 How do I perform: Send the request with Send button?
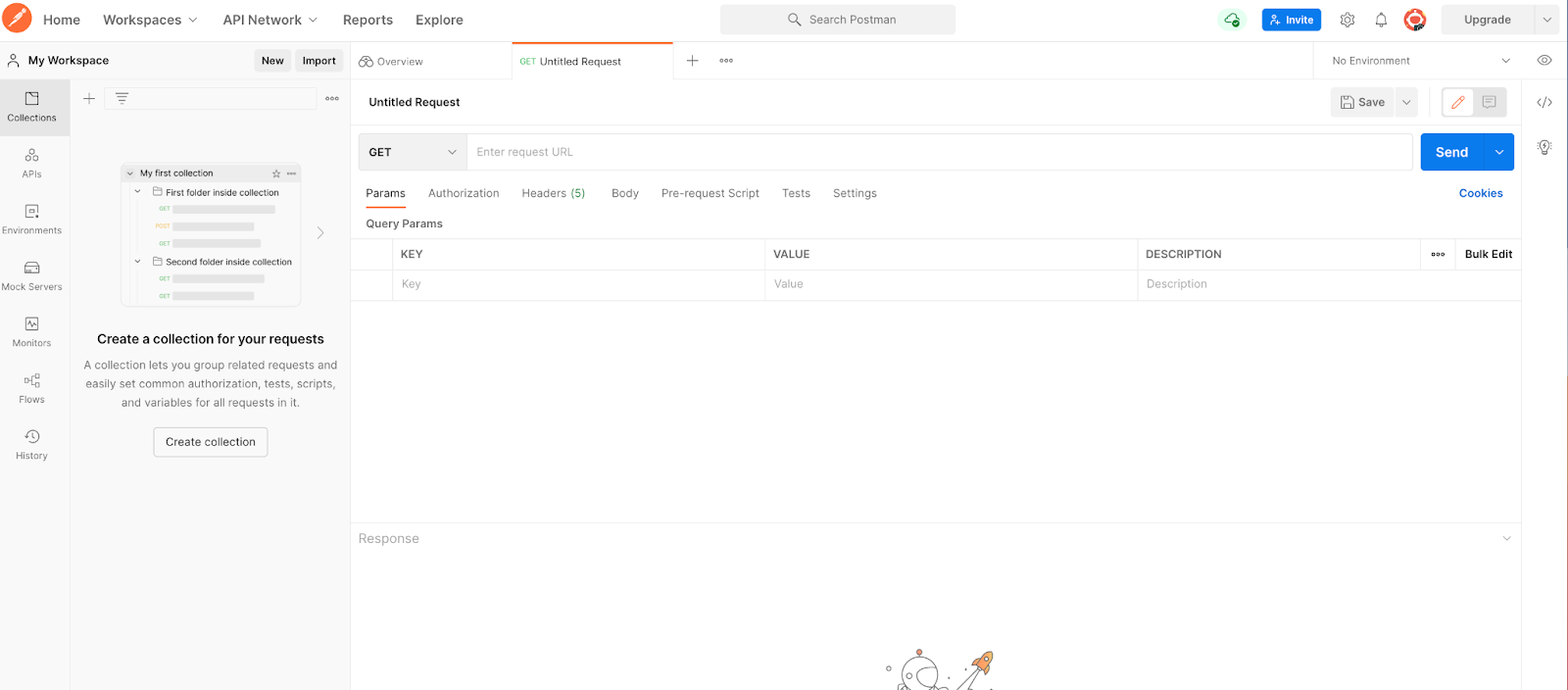[x=1452, y=152]
